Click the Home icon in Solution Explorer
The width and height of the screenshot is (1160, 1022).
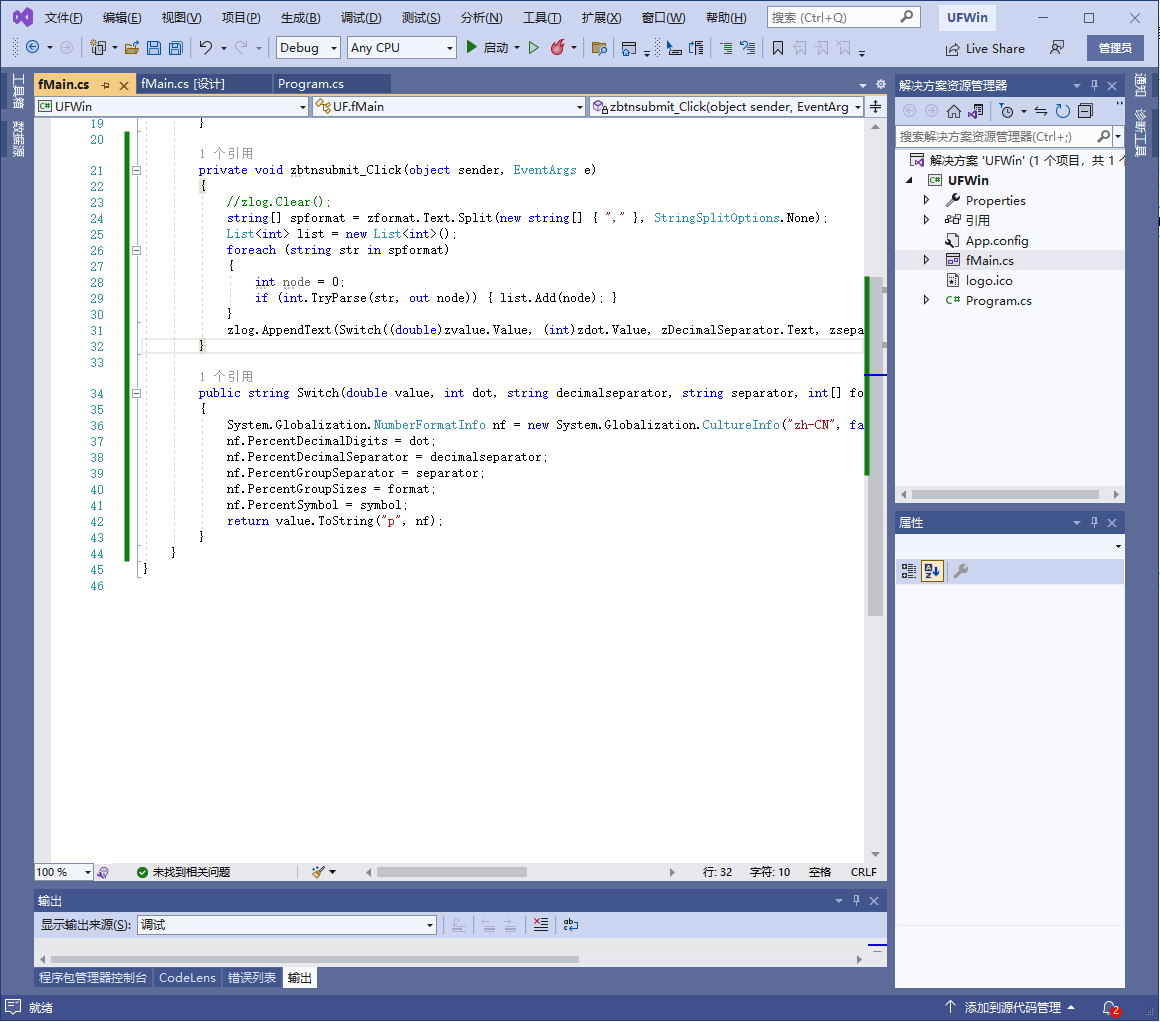click(954, 111)
